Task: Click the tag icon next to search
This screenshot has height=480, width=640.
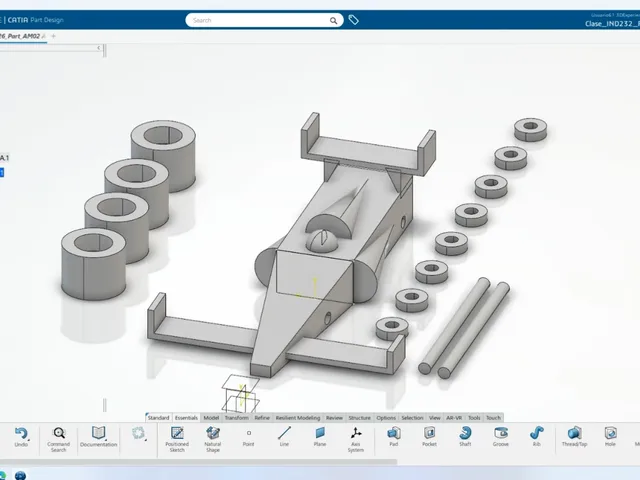Action: (x=353, y=20)
